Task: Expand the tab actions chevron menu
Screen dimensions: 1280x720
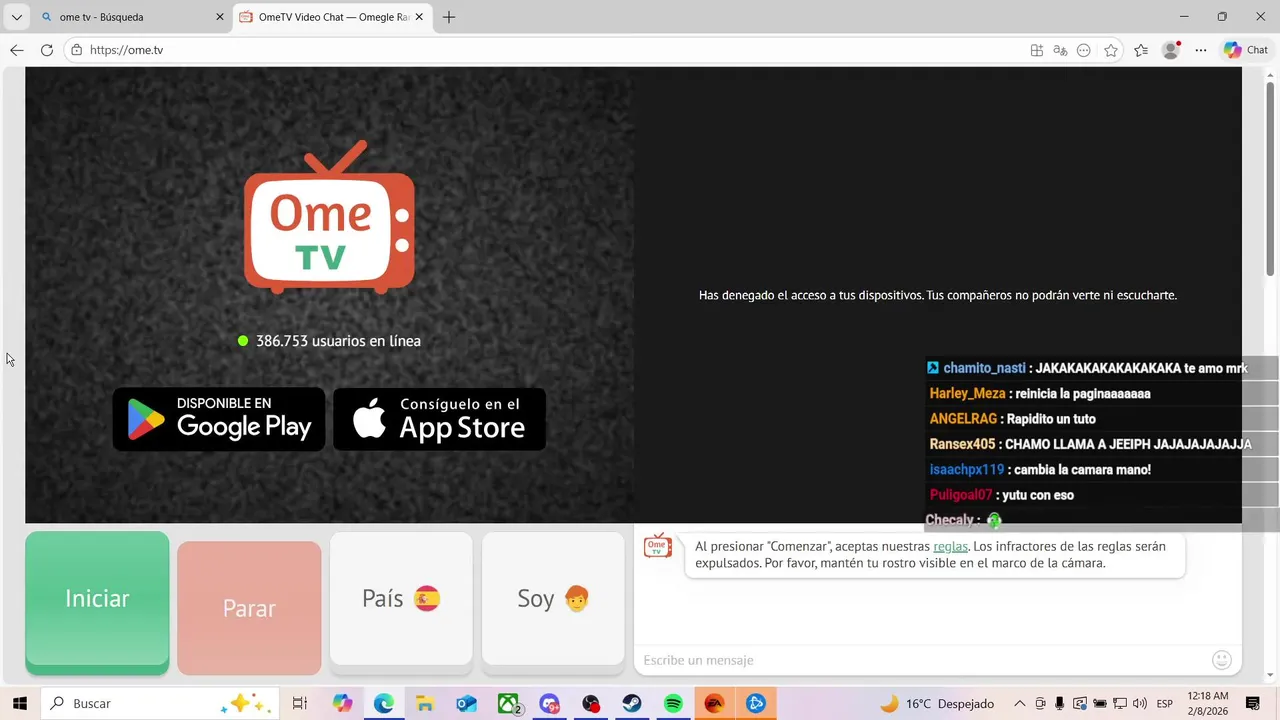Action: click(17, 17)
